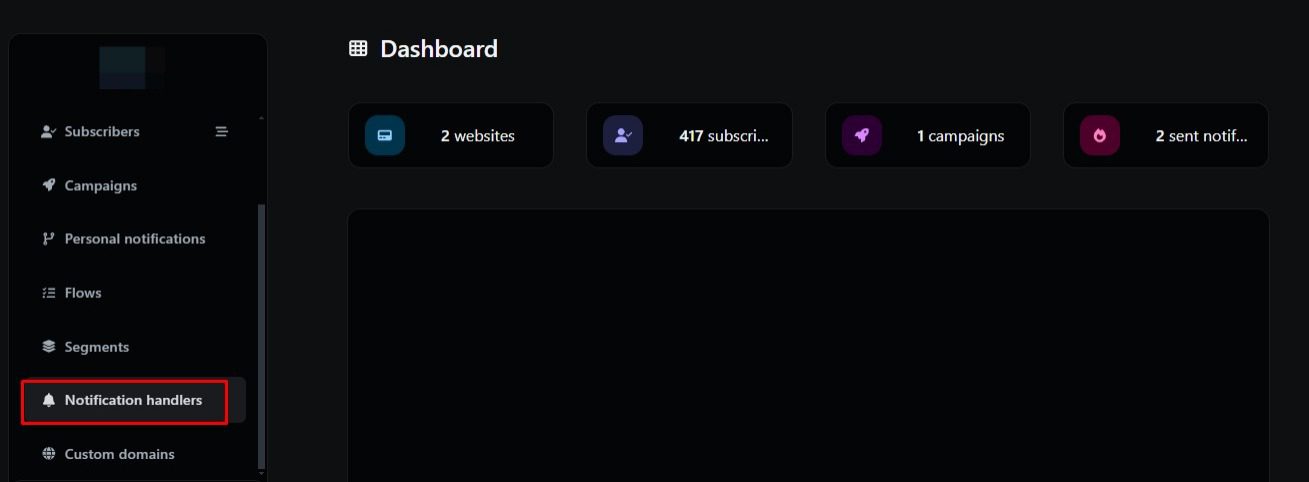Open the "1 campaigns" stat link

pos(960,136)
